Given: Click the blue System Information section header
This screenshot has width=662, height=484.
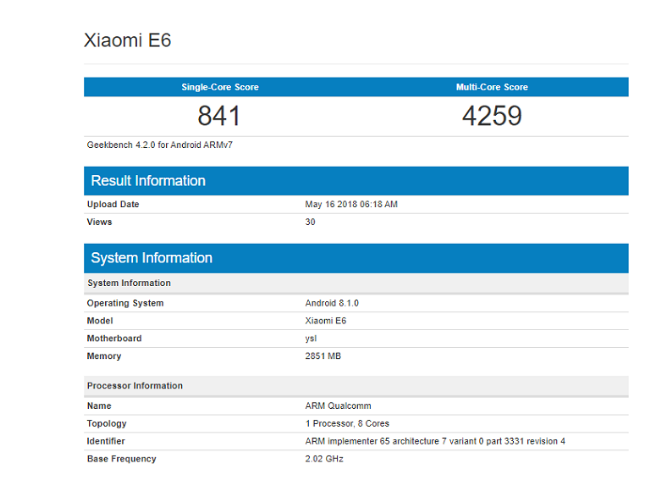Looking at the screenshot, I should [356, 258].
